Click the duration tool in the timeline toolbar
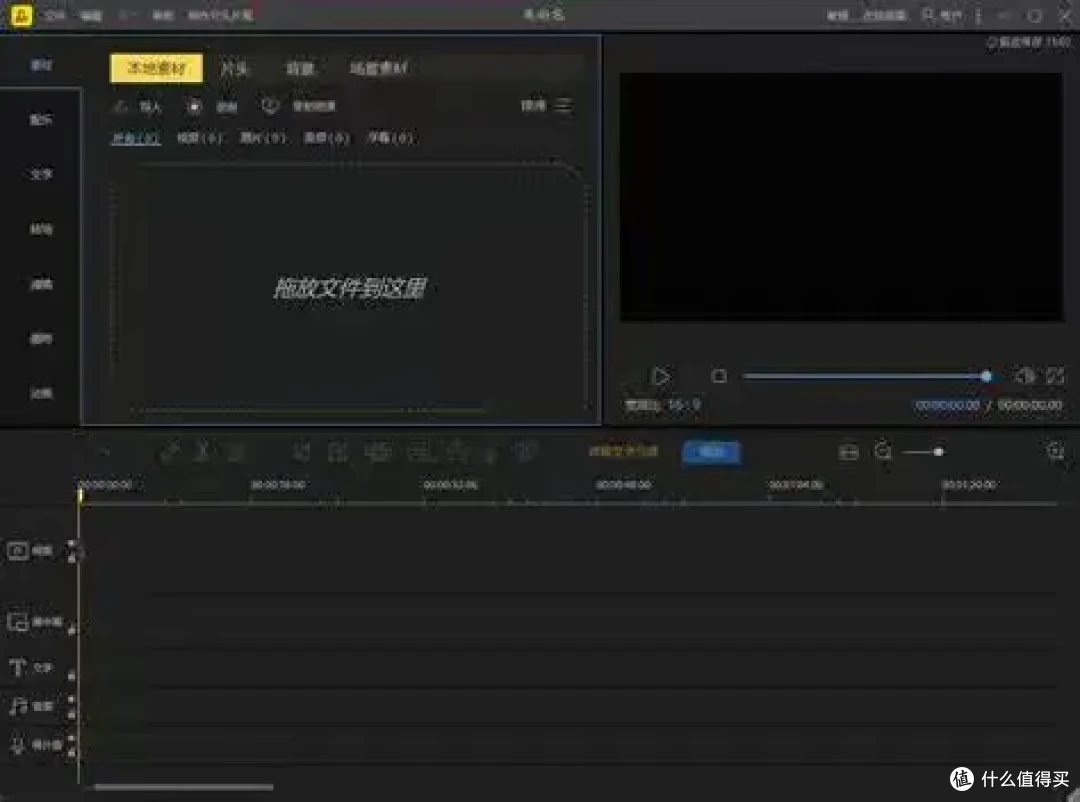This screenshot has height=802, width=1080. click(458, 452)
